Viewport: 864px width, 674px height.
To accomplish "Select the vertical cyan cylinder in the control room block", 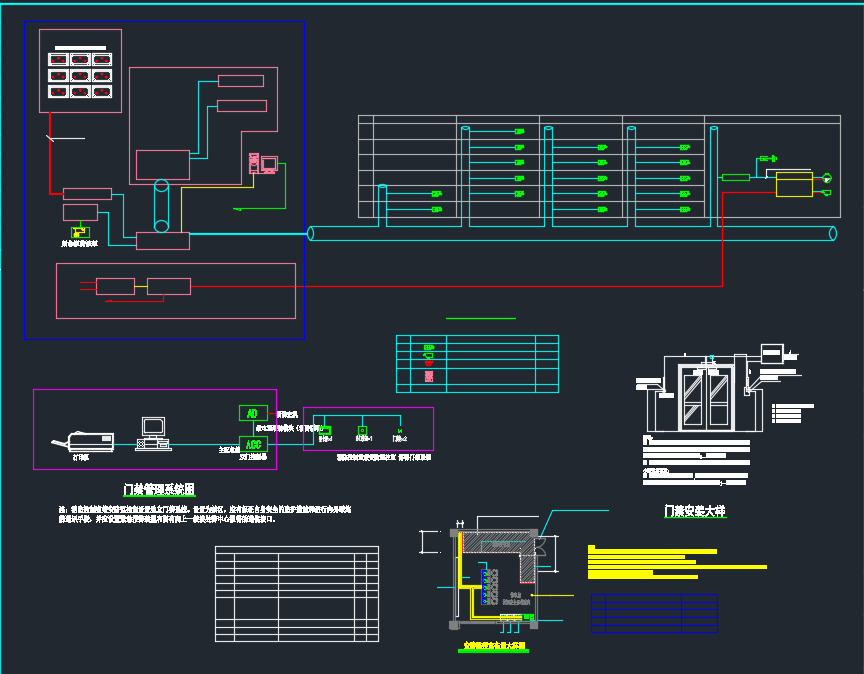I will tap(161, 206).
